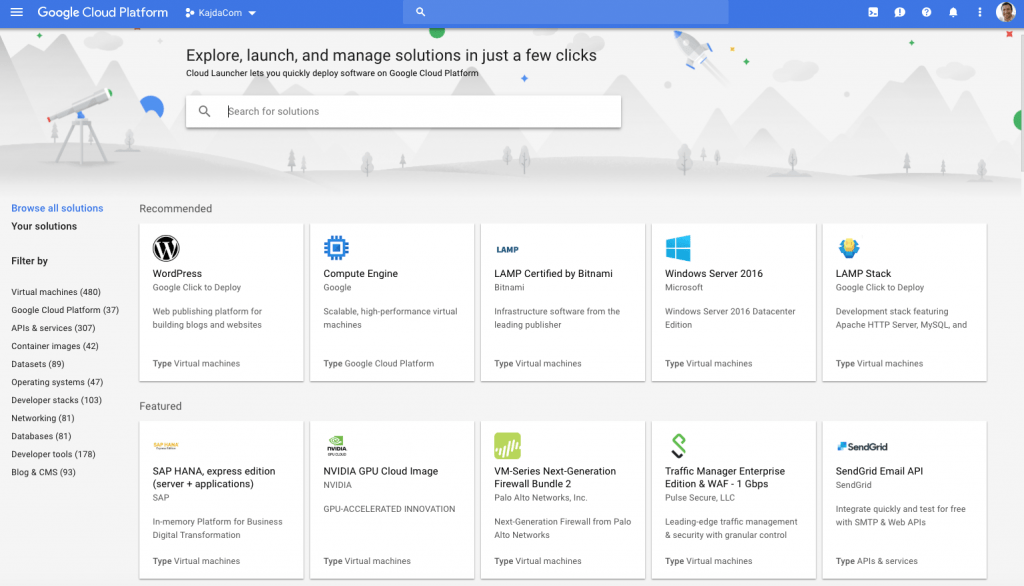Click the user account avatar
Screen dimensions: 1024x586
(x=1006, y=12)
